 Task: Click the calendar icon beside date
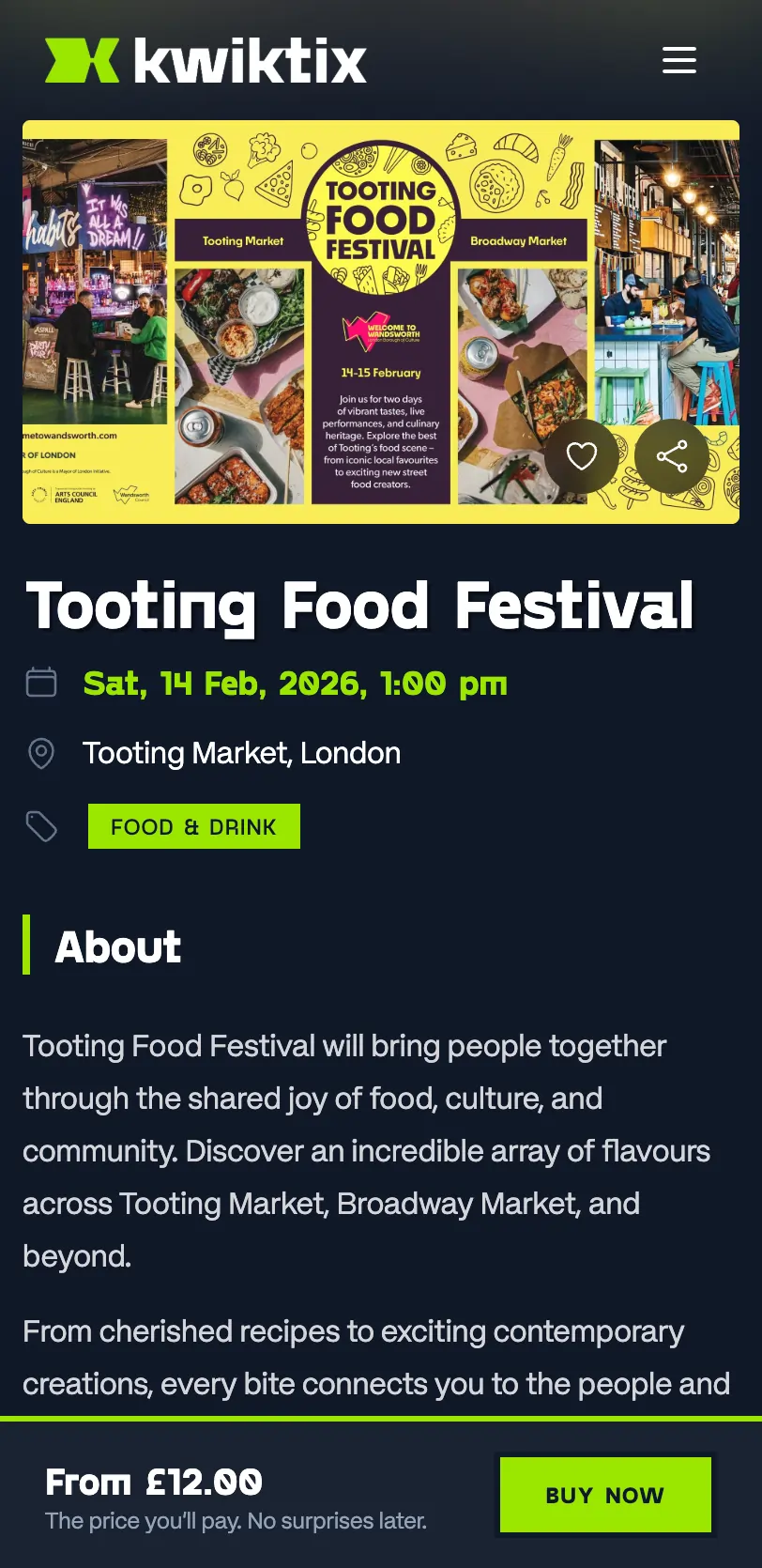[41, 683]
